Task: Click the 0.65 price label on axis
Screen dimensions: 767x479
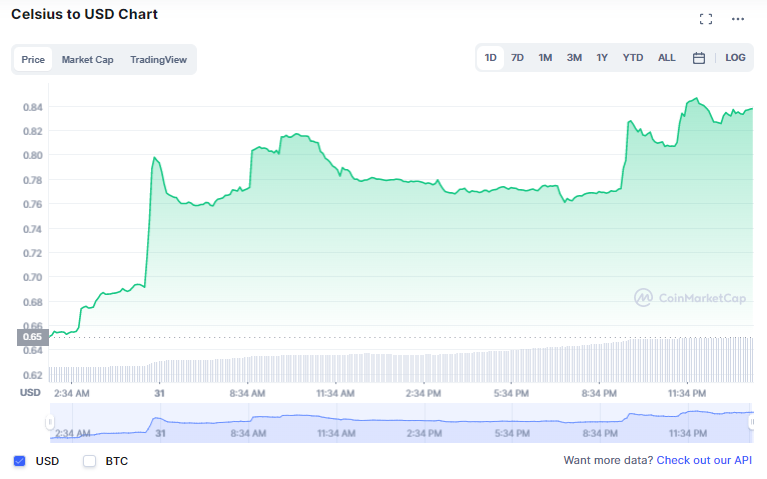Action: pos(33,337)
